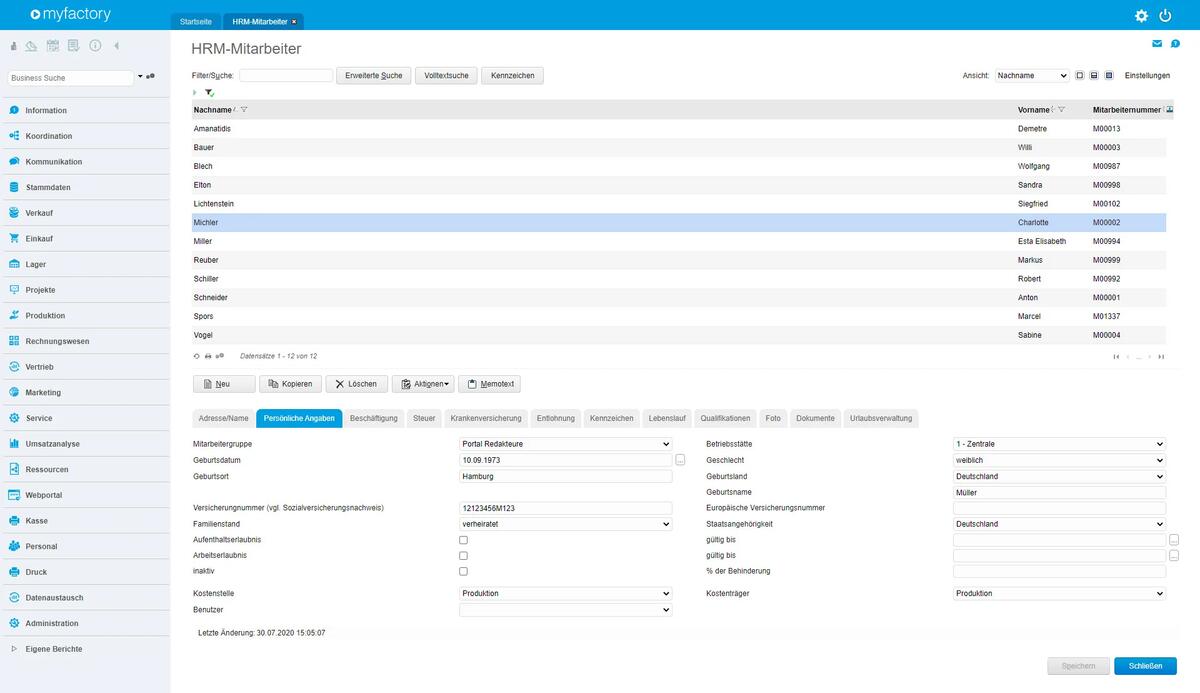Open the Kostenträger dropdown
This screenshot has width=1200, height=693.
(x=1059, y=593)
